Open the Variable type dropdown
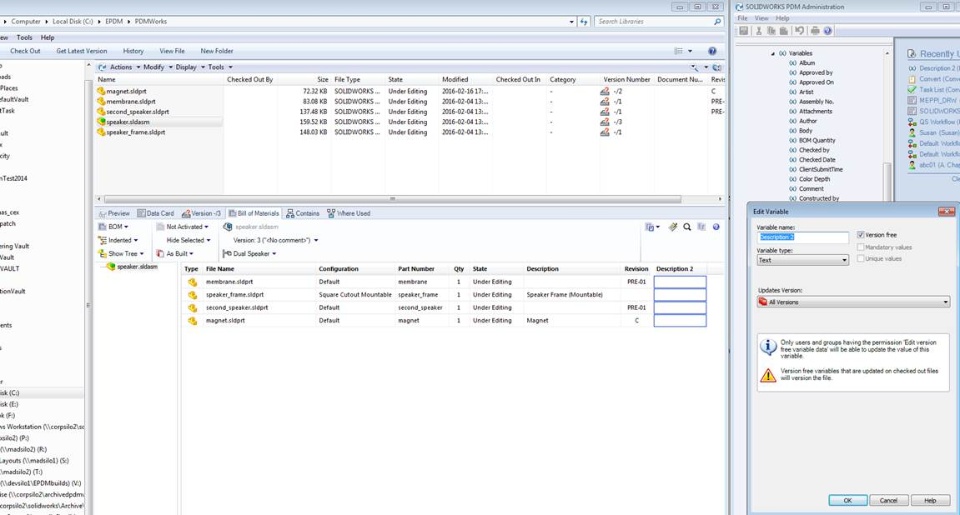 click(803, 260)
